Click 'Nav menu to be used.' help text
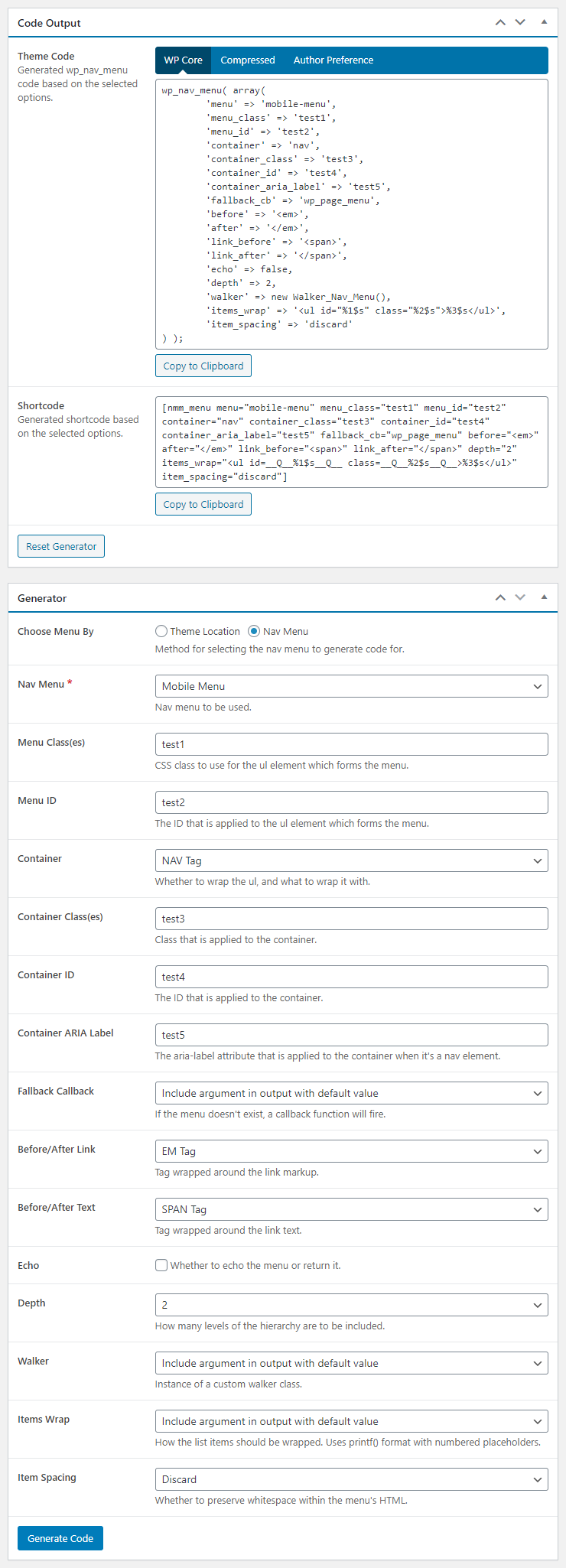Viewport: 566px width, 1568px height. point(203,707)
